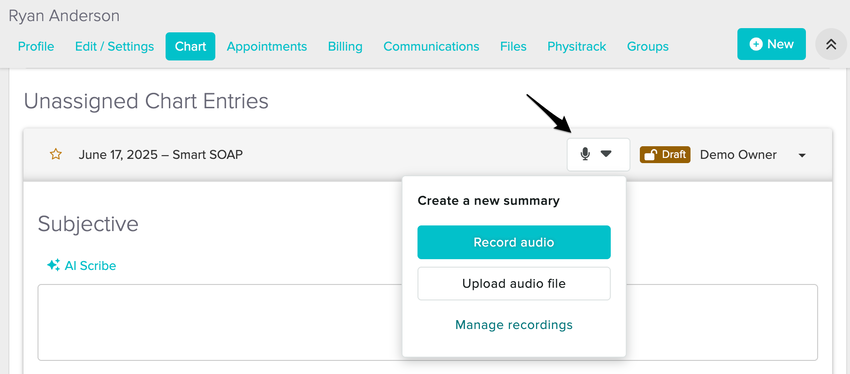Expand the Demo Owner dropdown arrow
The width and height of the screenshot is (850, 374).
[x=802, y=156]
